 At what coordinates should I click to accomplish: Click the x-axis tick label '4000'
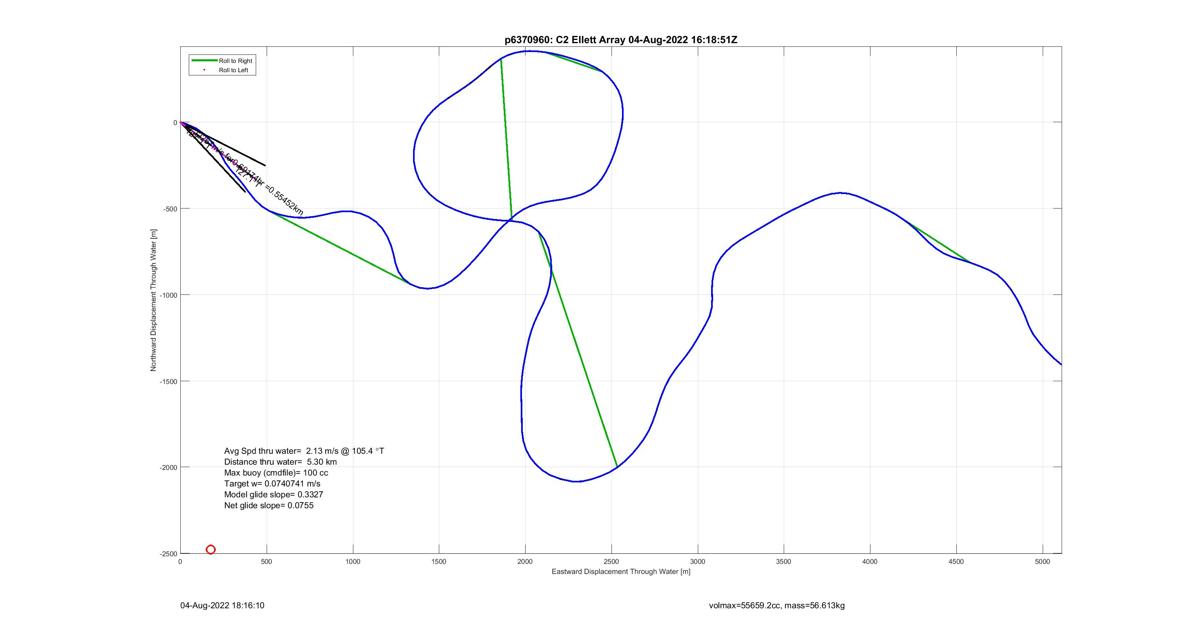870,562
